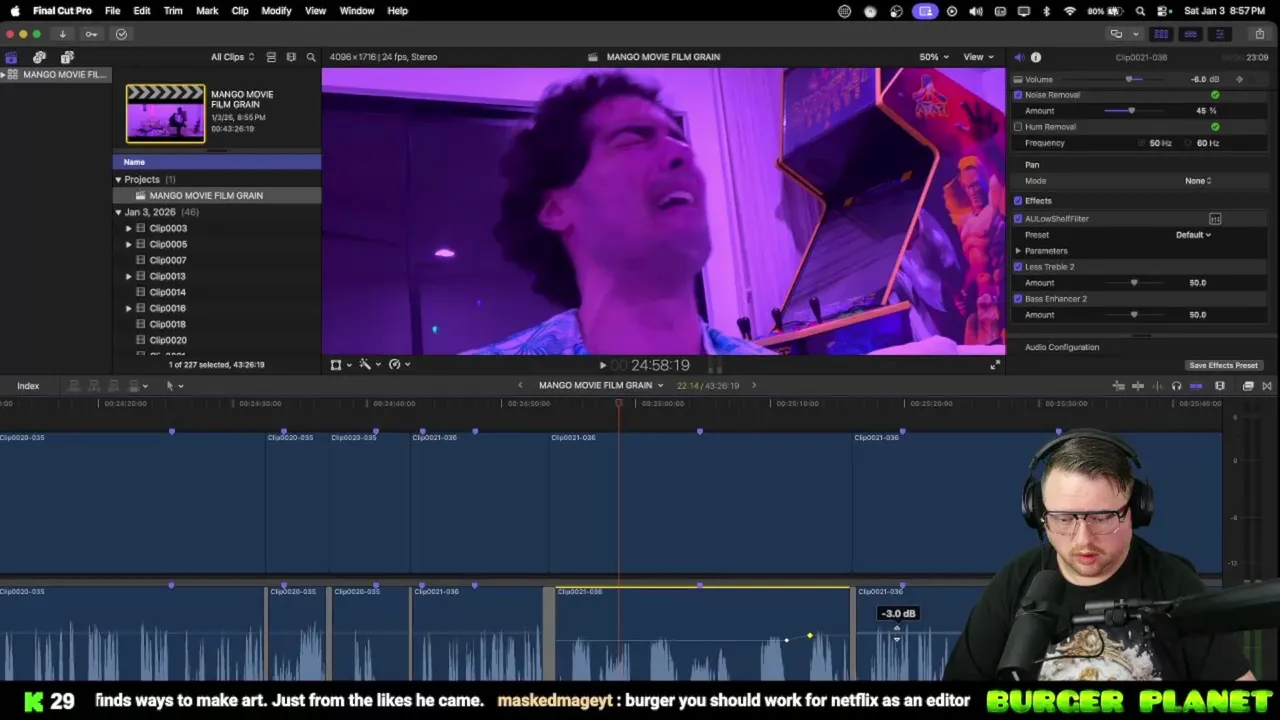Toggle the Effects section checkbox
The image size is (1280, 720).
(x=1018, y=201)
